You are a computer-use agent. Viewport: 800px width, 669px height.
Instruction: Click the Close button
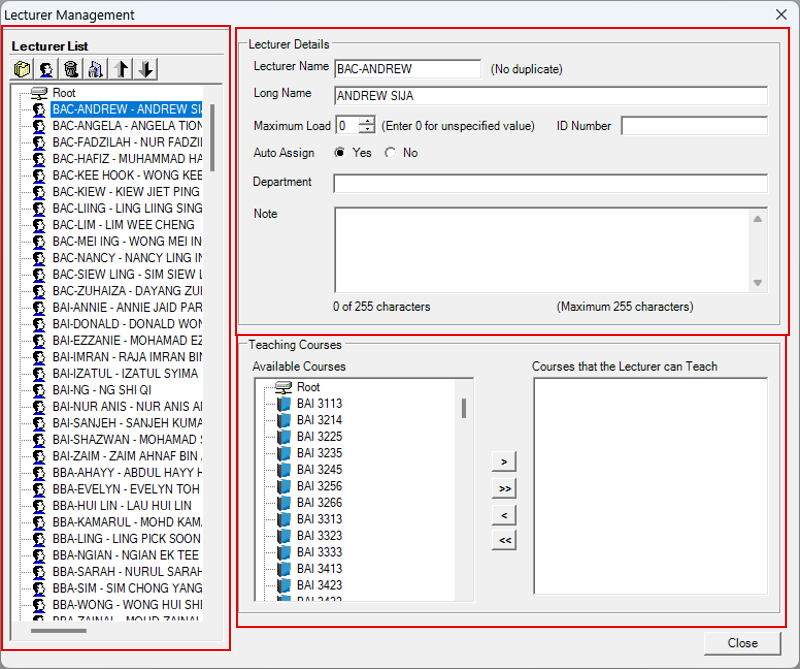point(742,643)
